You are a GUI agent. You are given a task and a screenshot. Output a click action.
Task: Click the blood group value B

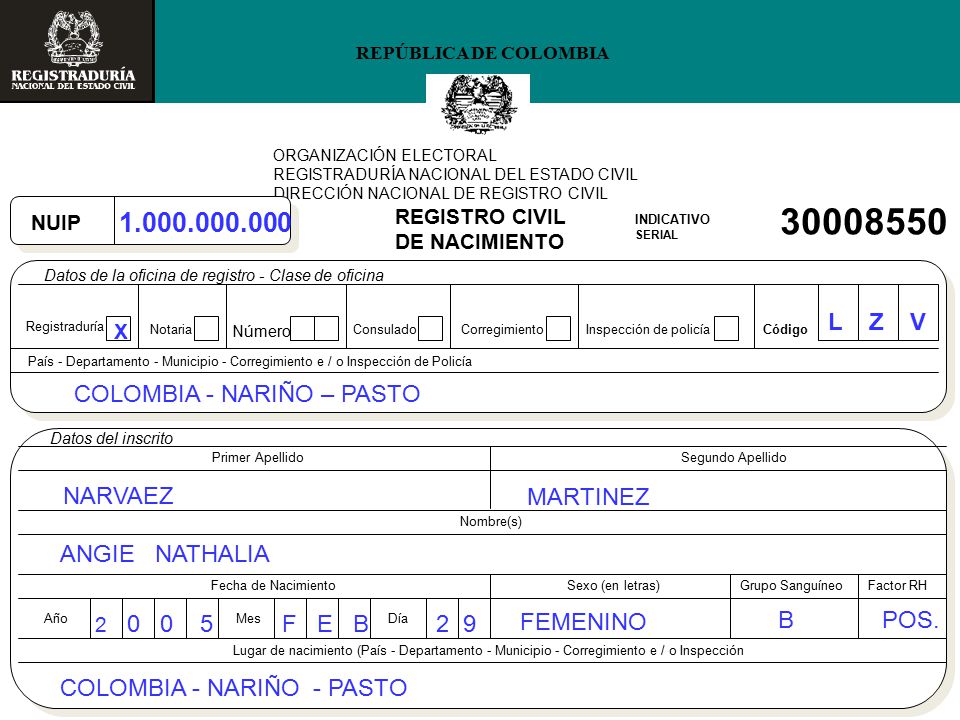786,620
